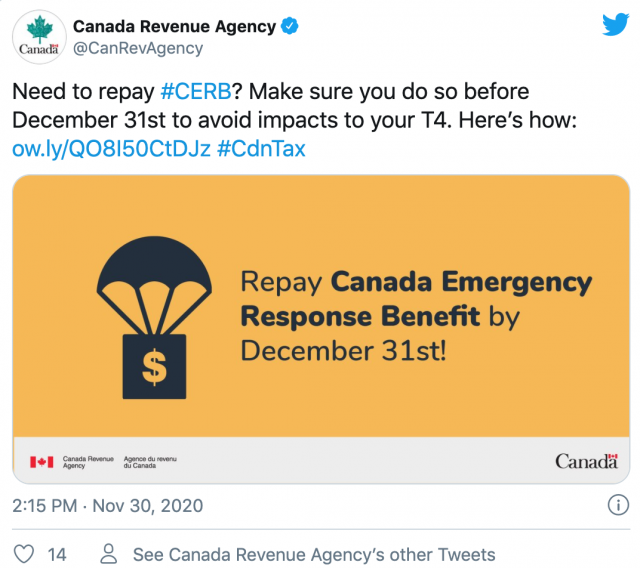Open the #CERB hashtag
Screen dimensions: 640x568
[196, 91]
